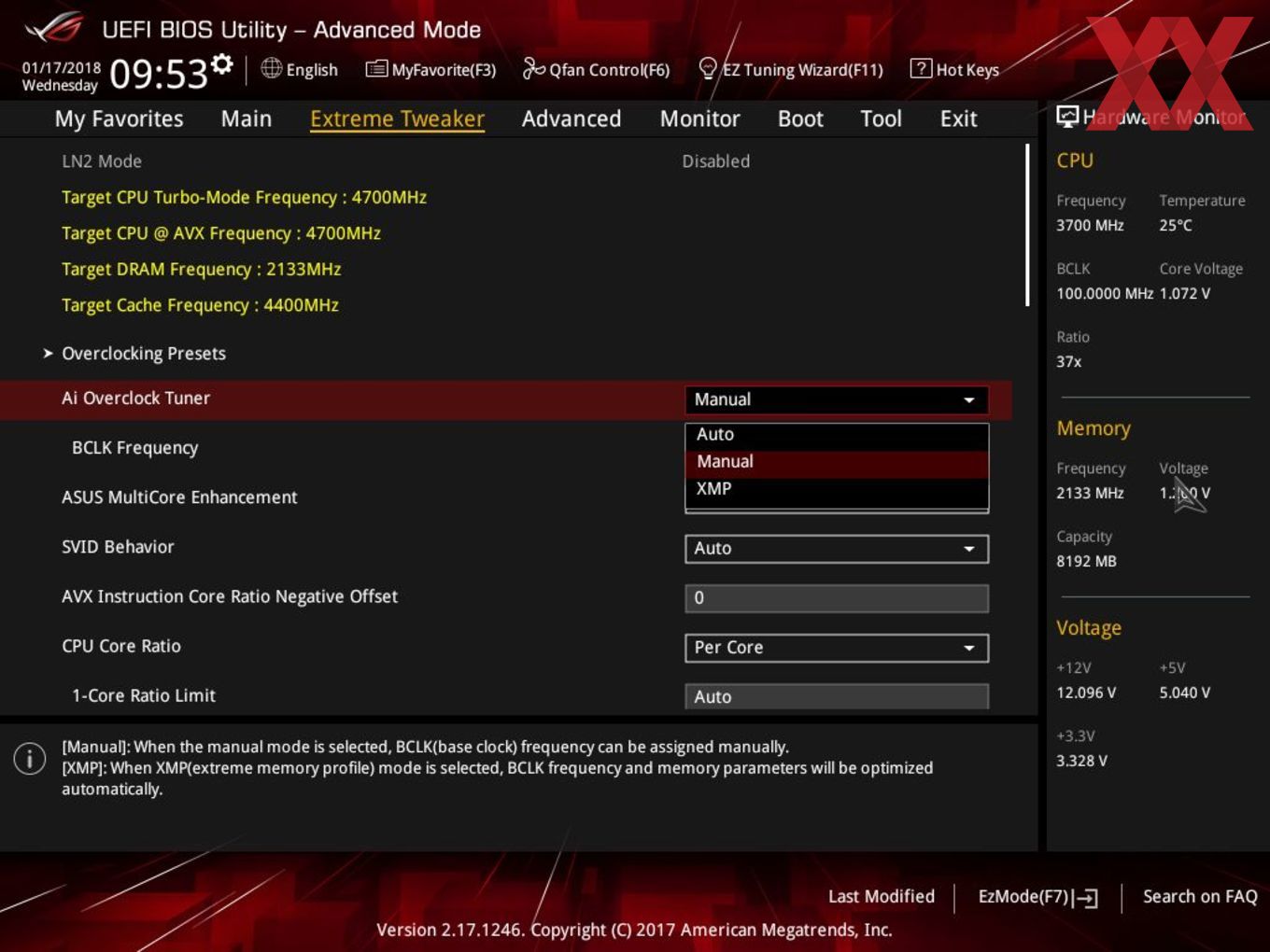This screenshot has height=952, width=1270.
Task: Click +5V 5.040 V reading
Action: click(1185, 693)
